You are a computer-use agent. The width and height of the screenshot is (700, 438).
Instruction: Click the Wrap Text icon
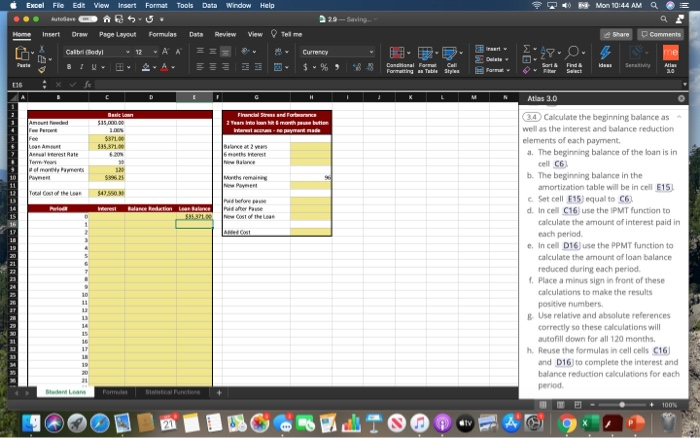[278, 52]
